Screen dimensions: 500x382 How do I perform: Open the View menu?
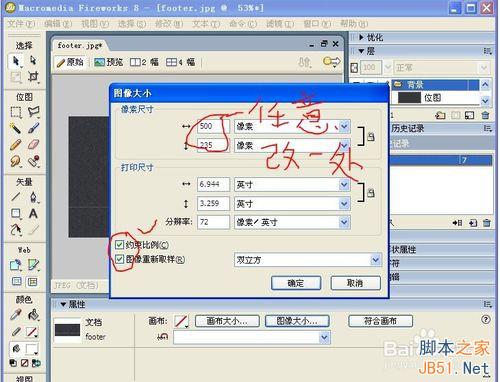pyautogui.click(x=95, y=24)
